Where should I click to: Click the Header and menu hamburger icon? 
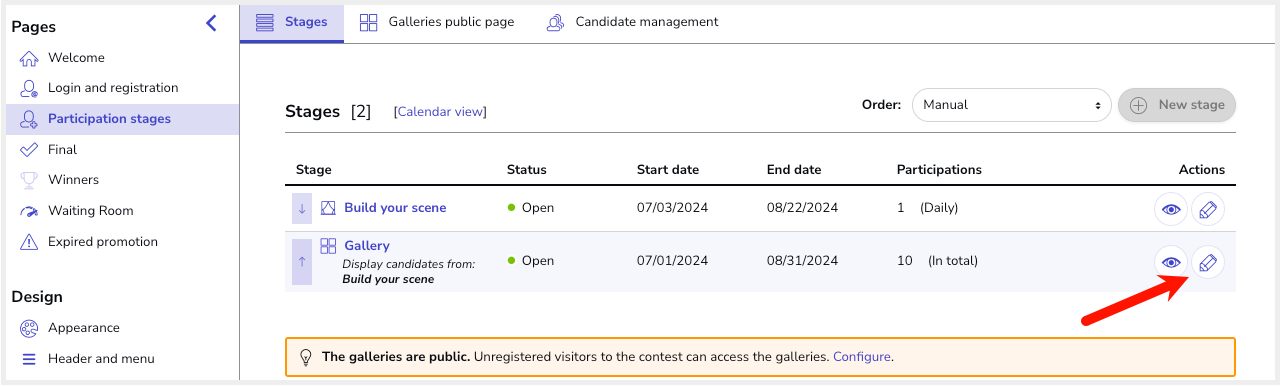[x=29, y=359]
